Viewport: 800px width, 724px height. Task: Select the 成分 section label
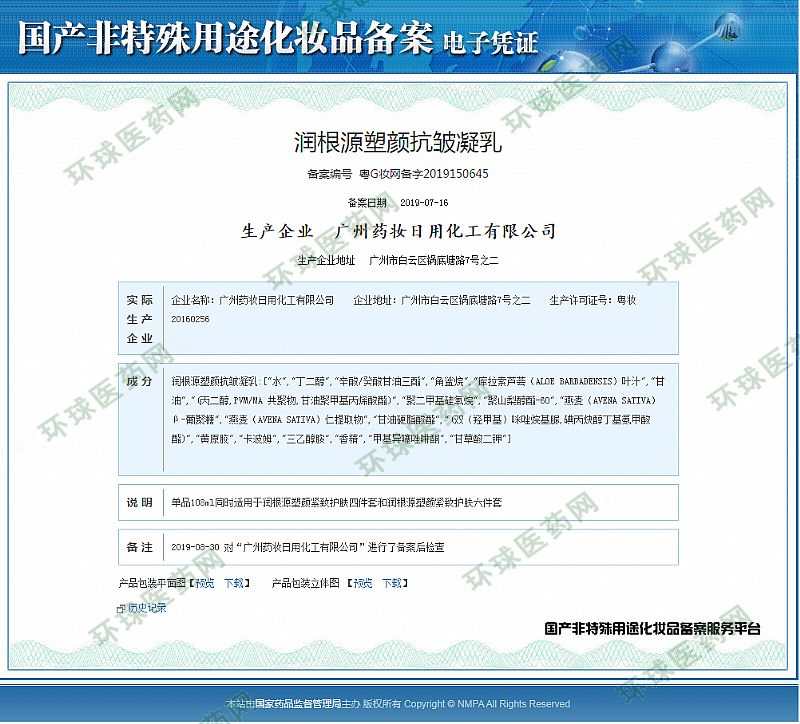click(139, 381)
